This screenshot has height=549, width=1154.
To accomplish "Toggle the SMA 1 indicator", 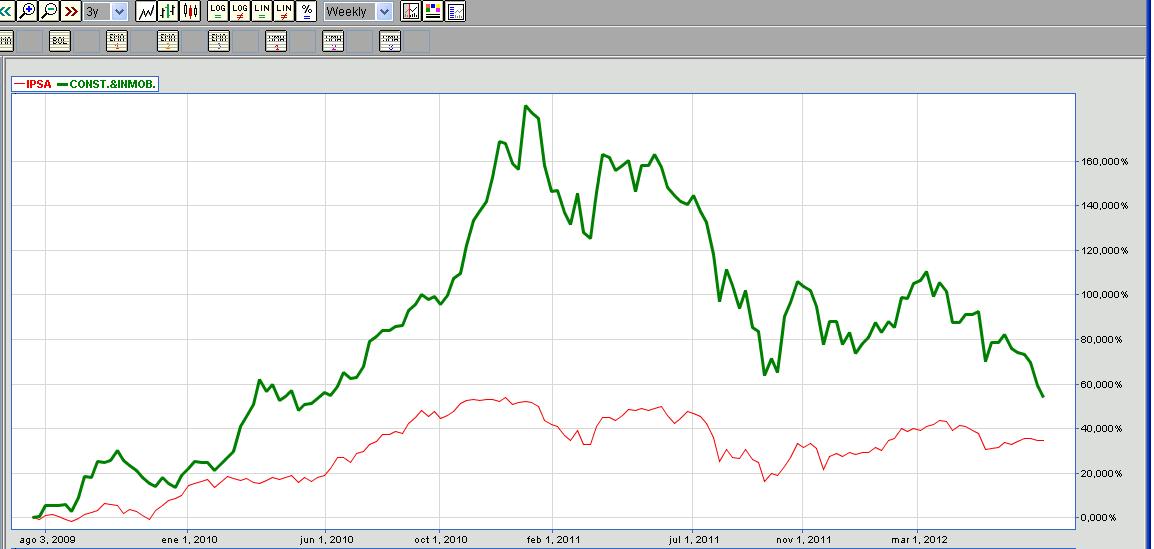I will [276, 41].
